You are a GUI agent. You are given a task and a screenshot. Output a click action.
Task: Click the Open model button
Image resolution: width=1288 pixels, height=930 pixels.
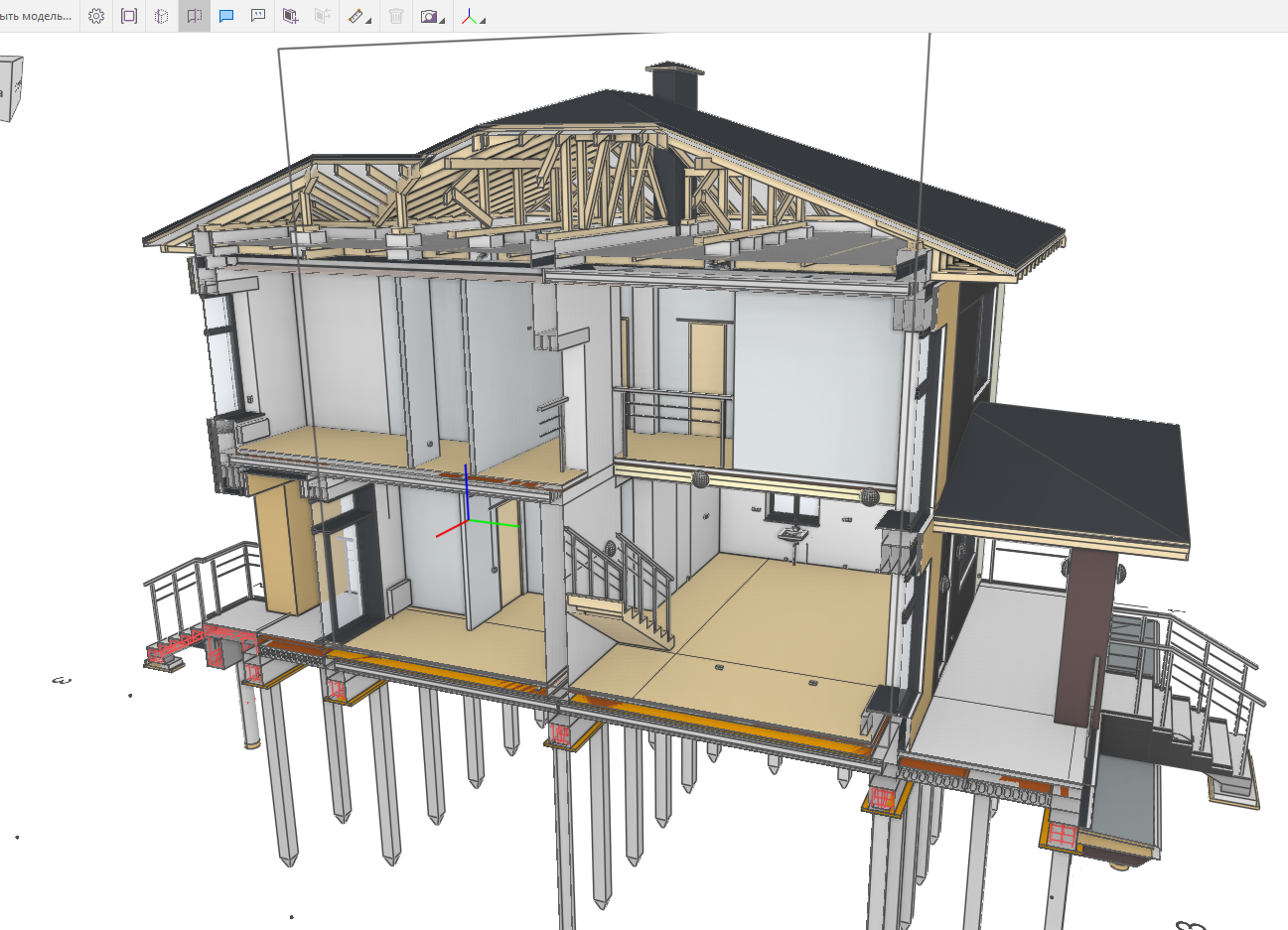click(37, 16)
